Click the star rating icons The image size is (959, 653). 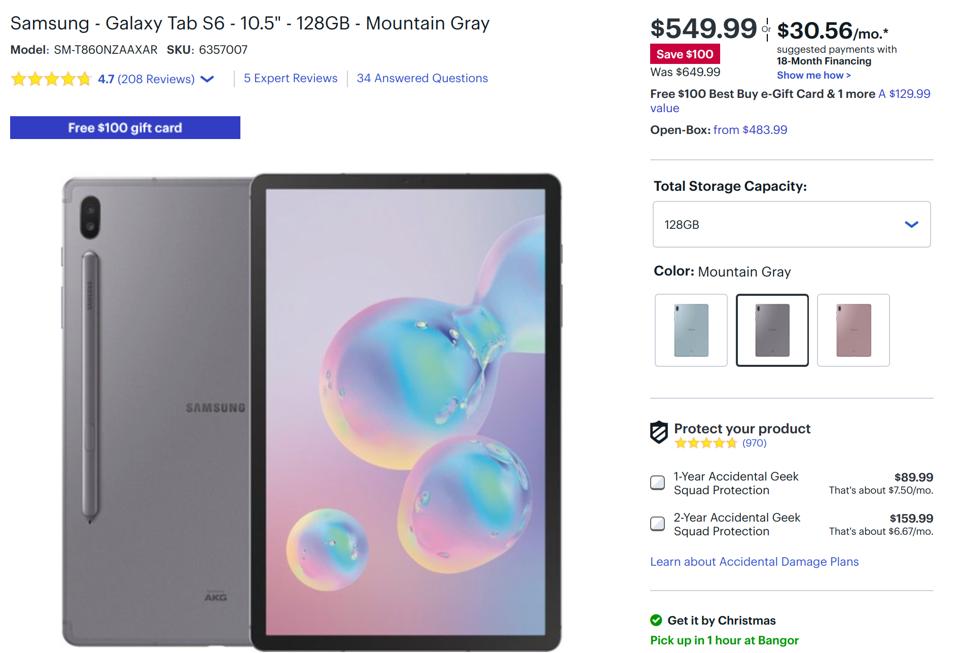(51, 79)
